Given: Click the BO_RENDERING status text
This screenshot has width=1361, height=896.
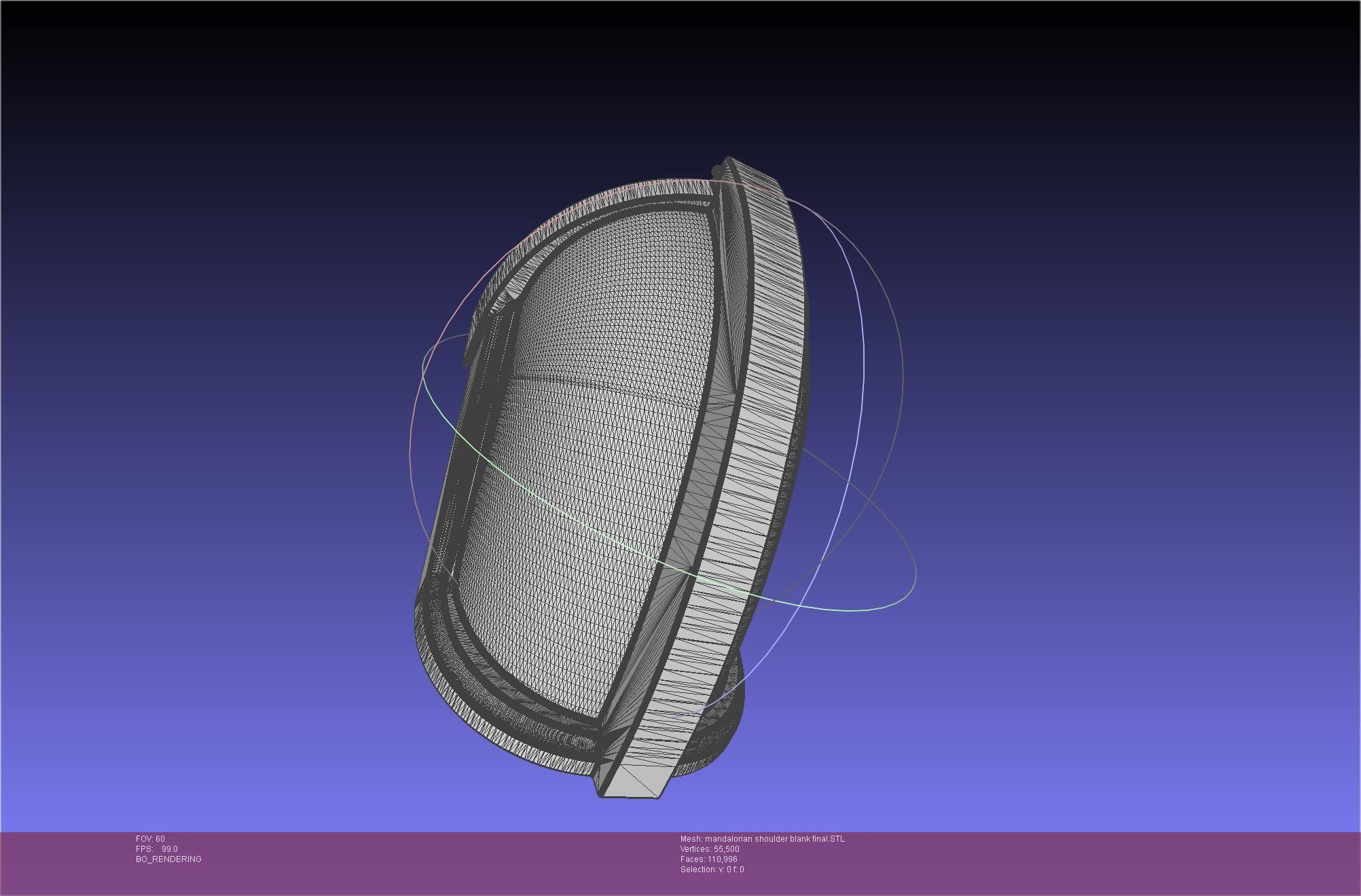Looking at the screenshot, I should click(168, 859).
